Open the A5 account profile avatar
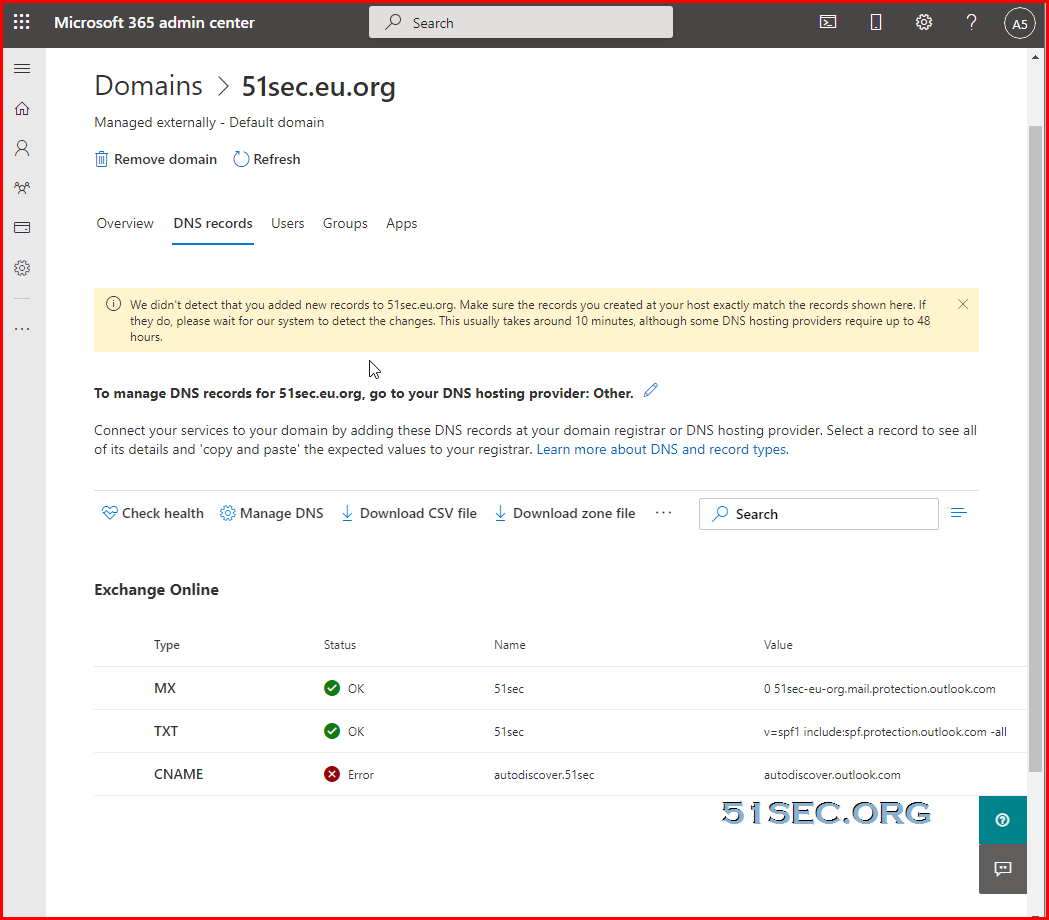This screenshot has width=1049, height=920. tap(1020, 23)
